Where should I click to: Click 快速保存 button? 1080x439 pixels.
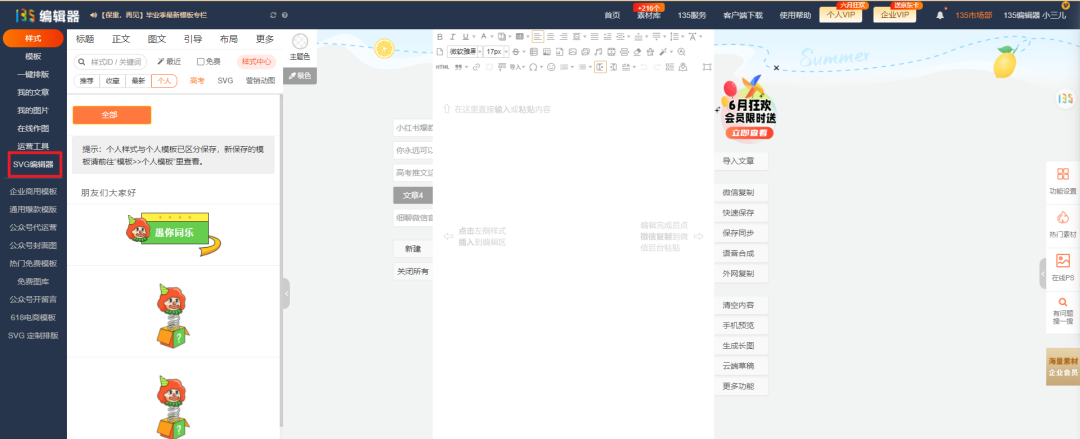click(x=740, y=212)
